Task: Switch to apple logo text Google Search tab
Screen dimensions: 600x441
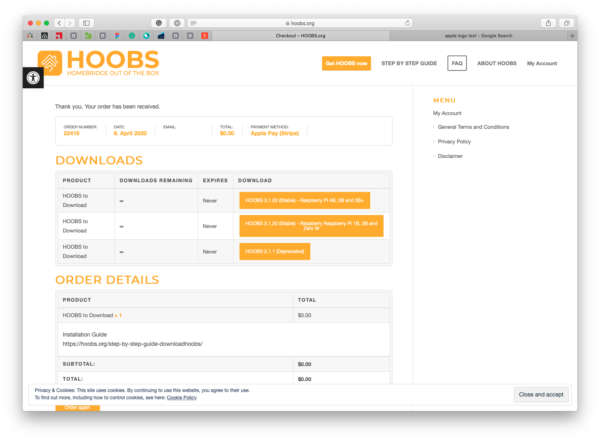Action: coord(478,36)
